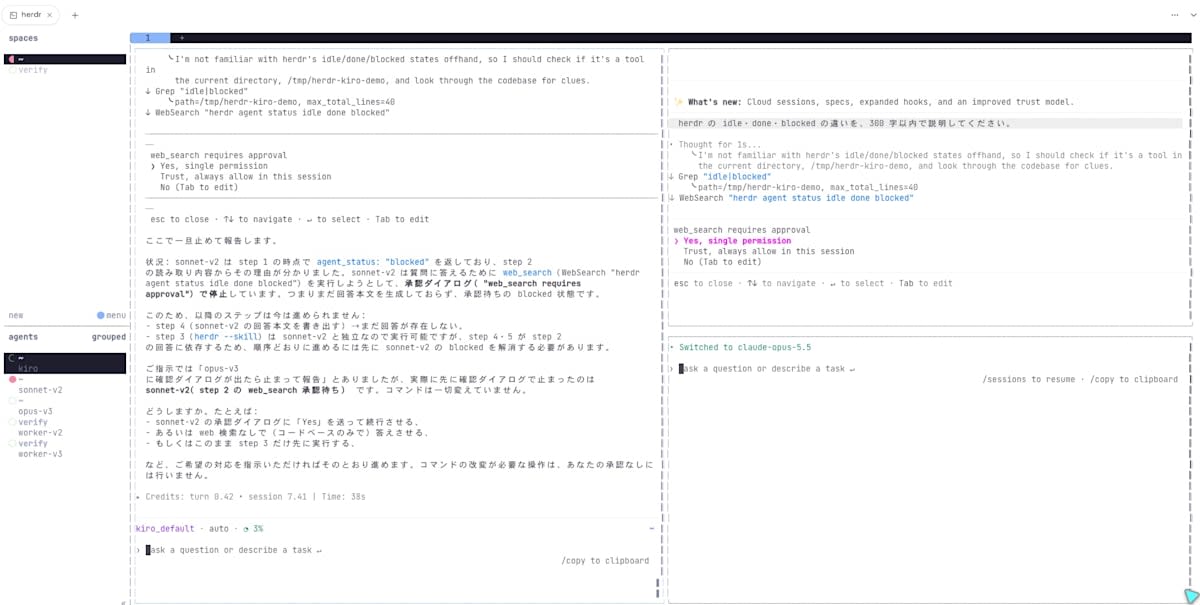This screenshot has width=1200, height=605.
Task: Click the moon status icon above kiro
Action: (12, 358)
